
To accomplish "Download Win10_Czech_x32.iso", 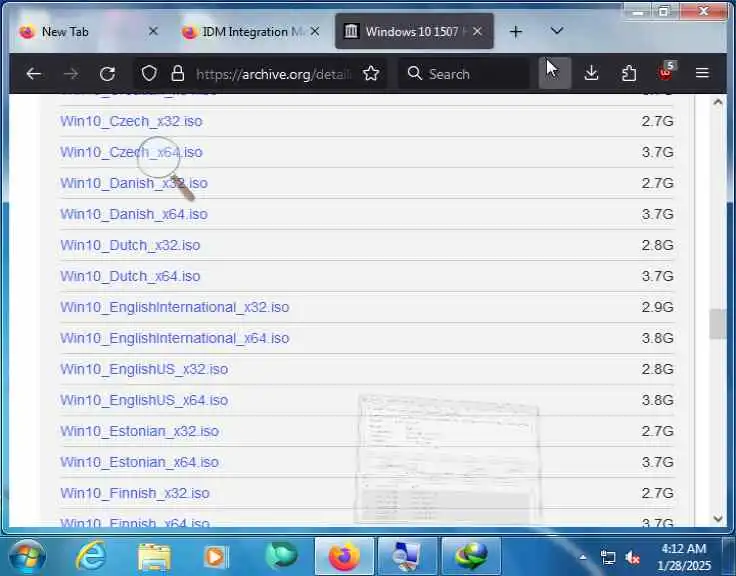I will tap(131, 121).
